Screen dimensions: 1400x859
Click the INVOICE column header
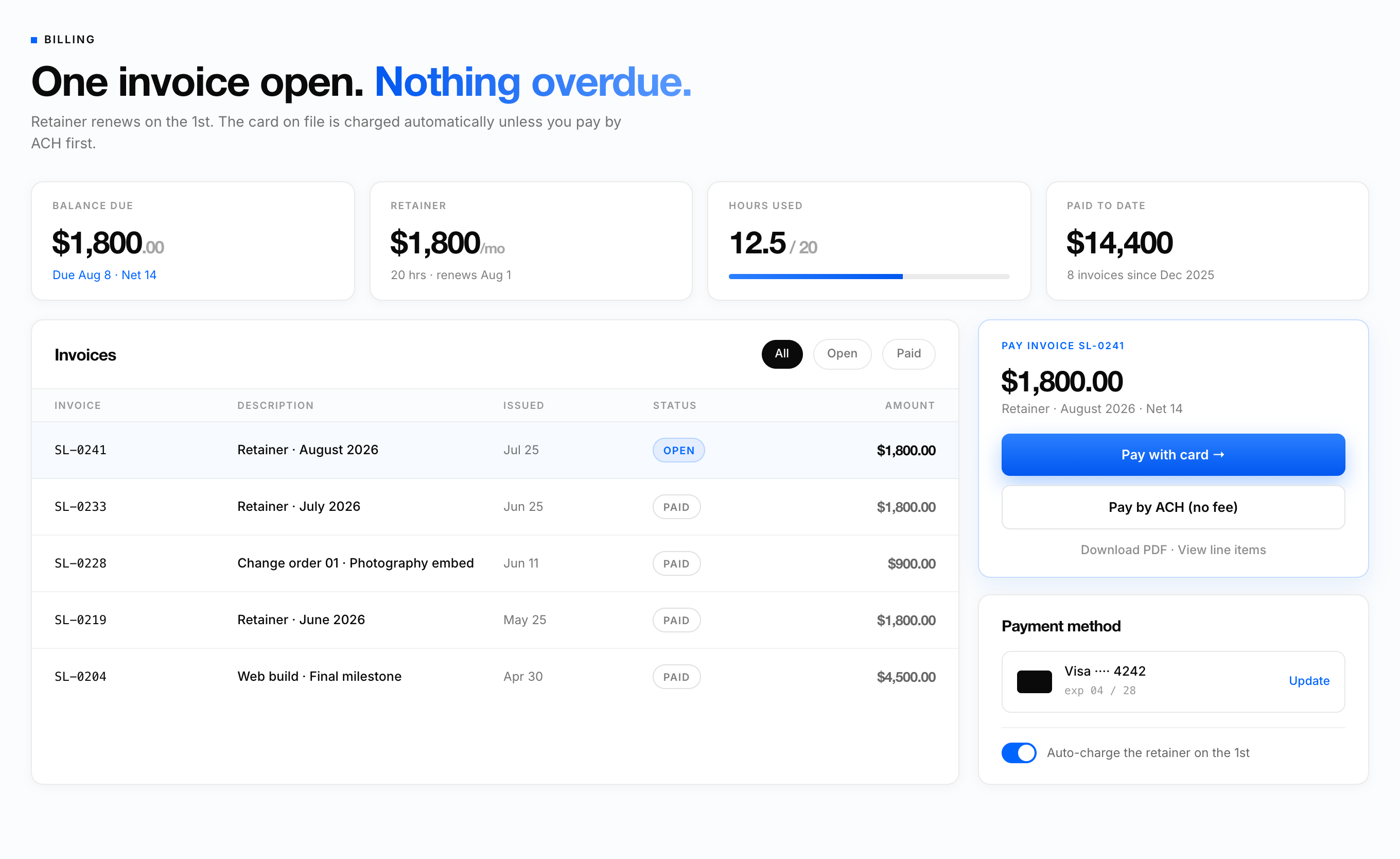[78, 405]
